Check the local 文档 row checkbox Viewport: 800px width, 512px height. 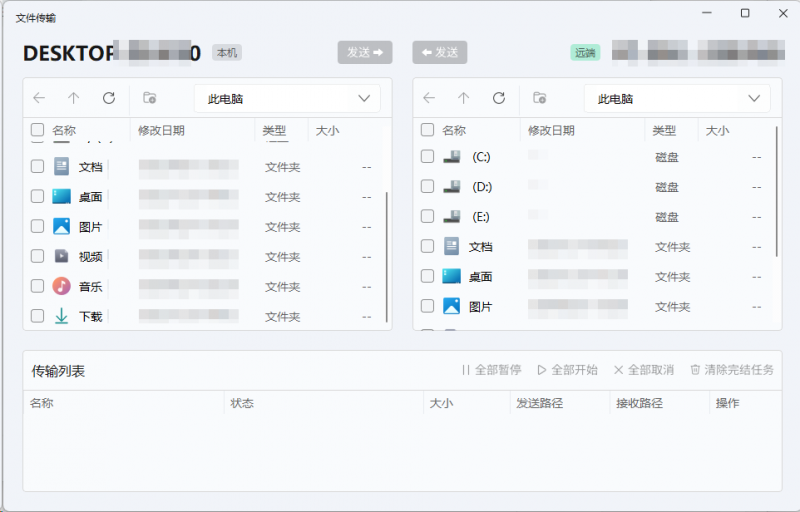tap(37, 166)
